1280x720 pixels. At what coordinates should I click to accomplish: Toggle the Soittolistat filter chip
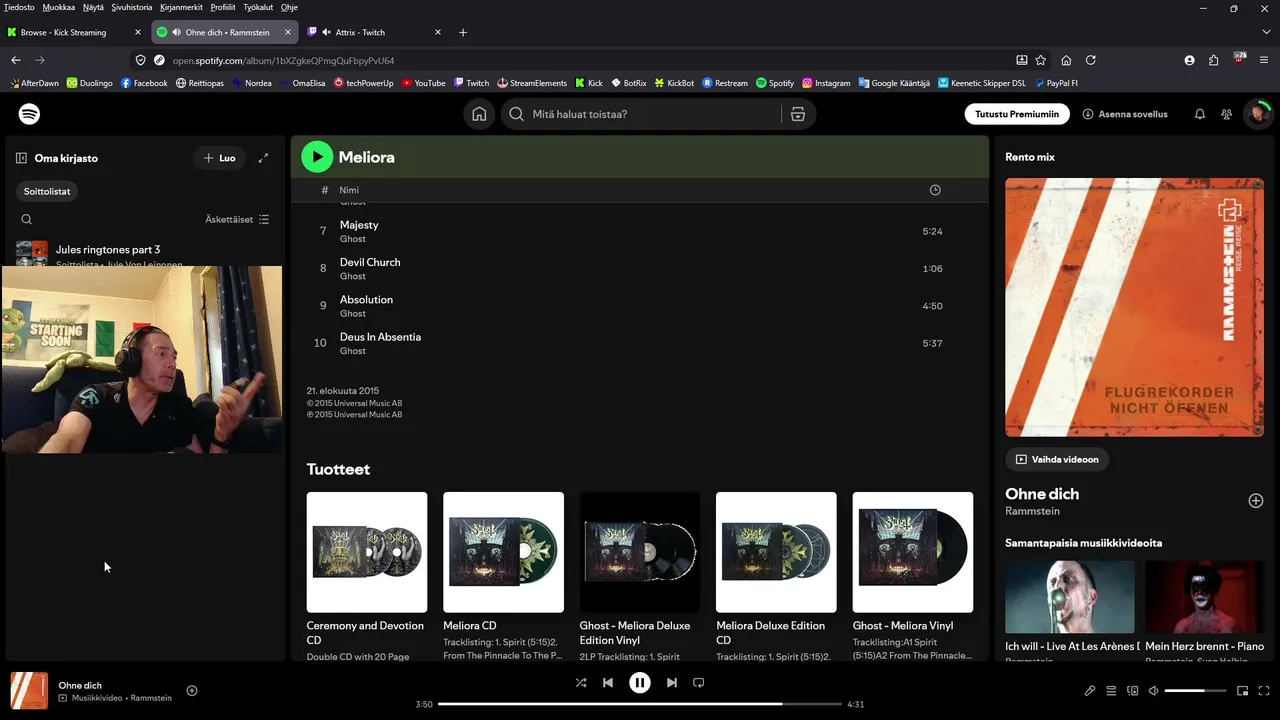tap(47, 191)
